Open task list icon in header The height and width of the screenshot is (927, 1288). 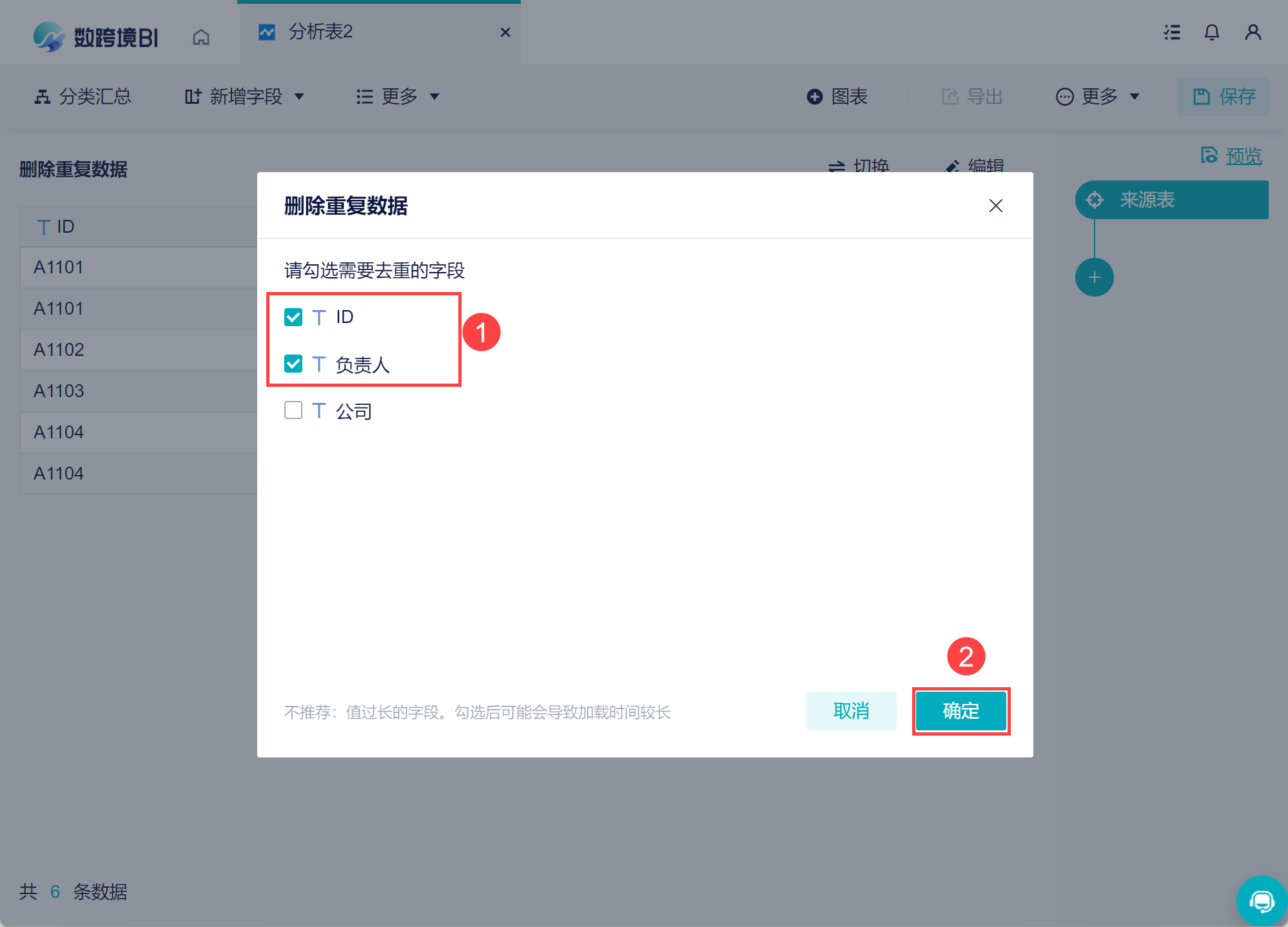1172,32
